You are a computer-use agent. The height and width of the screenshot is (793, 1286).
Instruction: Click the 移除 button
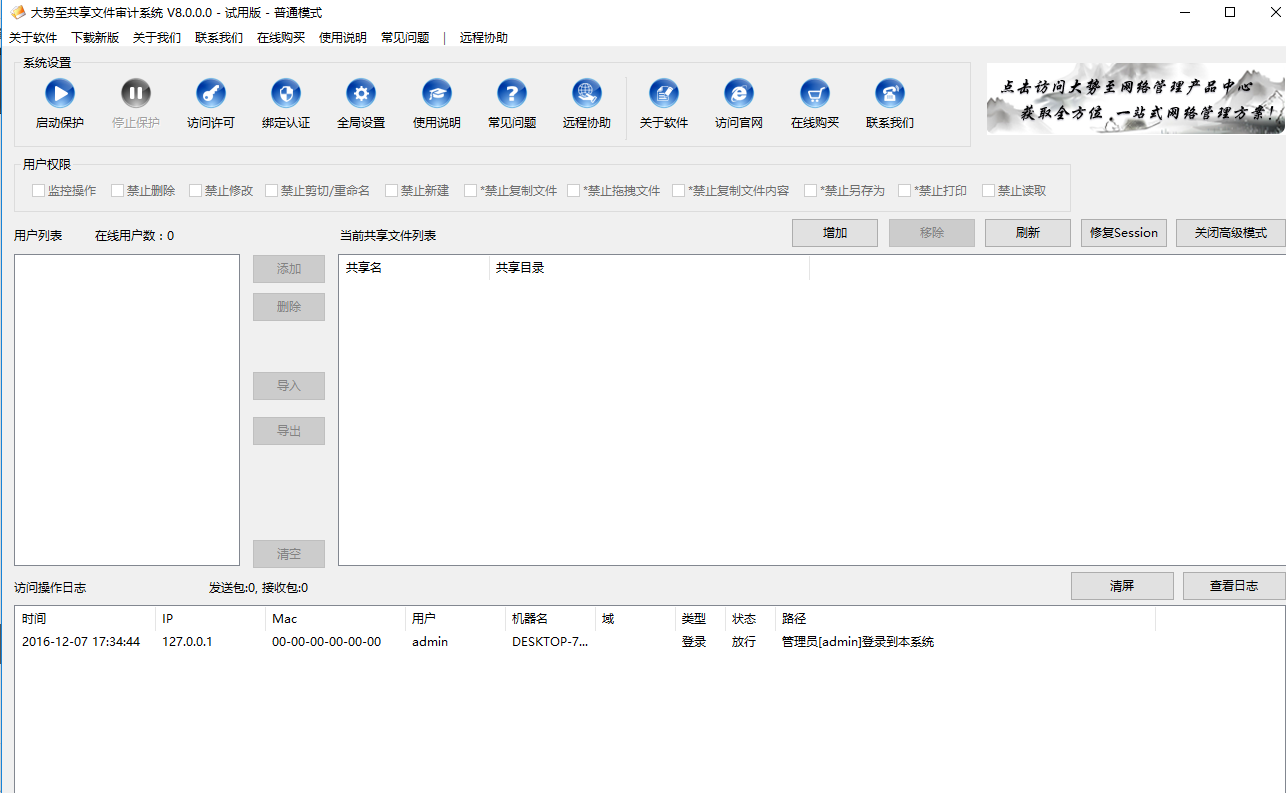tap(932, 233)
